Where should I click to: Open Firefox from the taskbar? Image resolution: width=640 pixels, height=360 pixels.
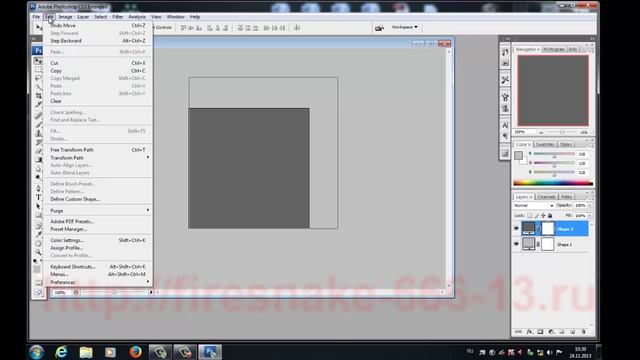coord(135,352)
